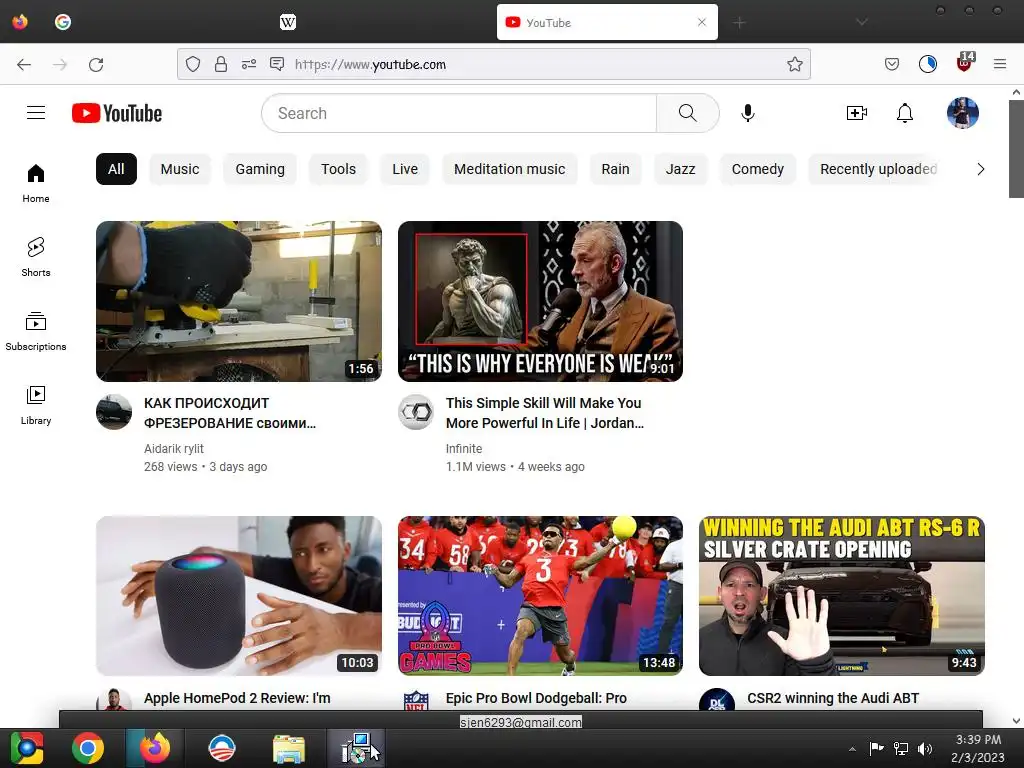Viewport: 1024px width, 768px height.
Task: Open Subscriptions in the sidebar
Action: click(x=36, y=332)
